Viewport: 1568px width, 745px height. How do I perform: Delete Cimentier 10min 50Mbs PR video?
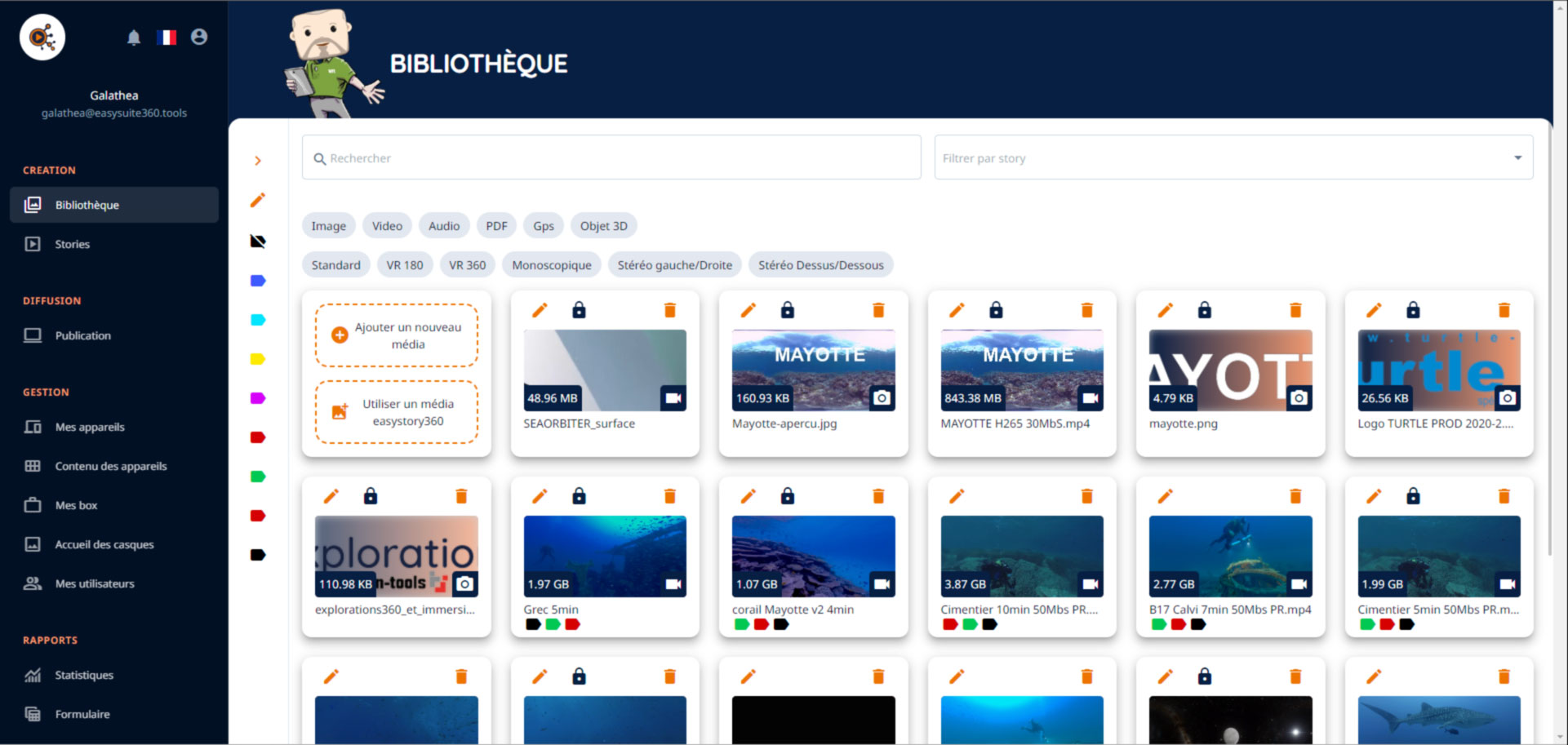(x=1087, y=496)
